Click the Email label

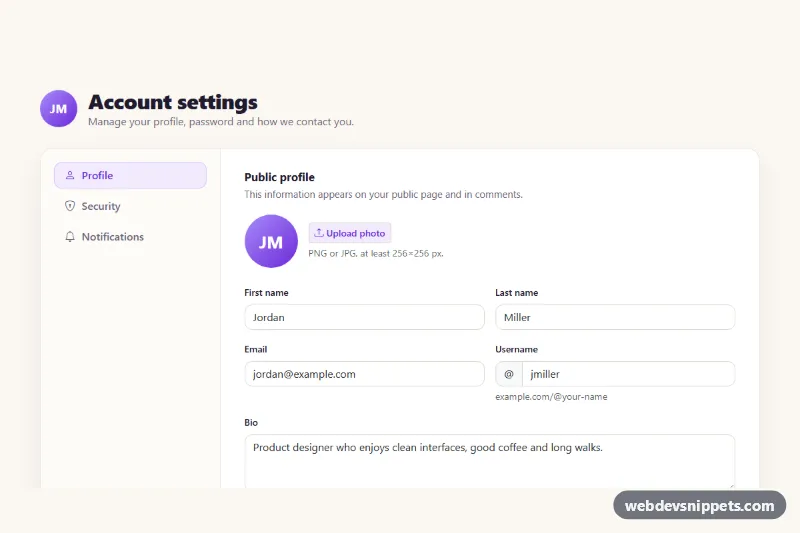pos(256,349)
